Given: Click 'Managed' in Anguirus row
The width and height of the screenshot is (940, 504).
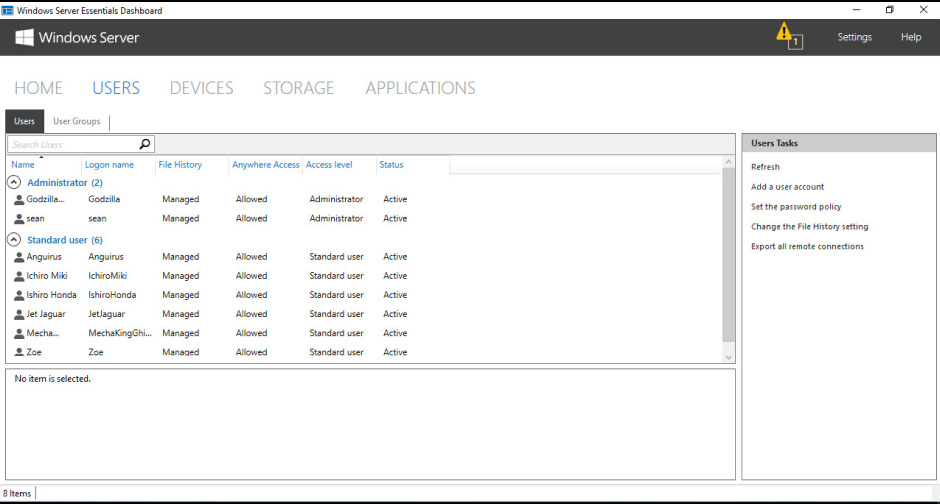Looking at the screenshot, I should pyautogui.click(x=180, y=257).
